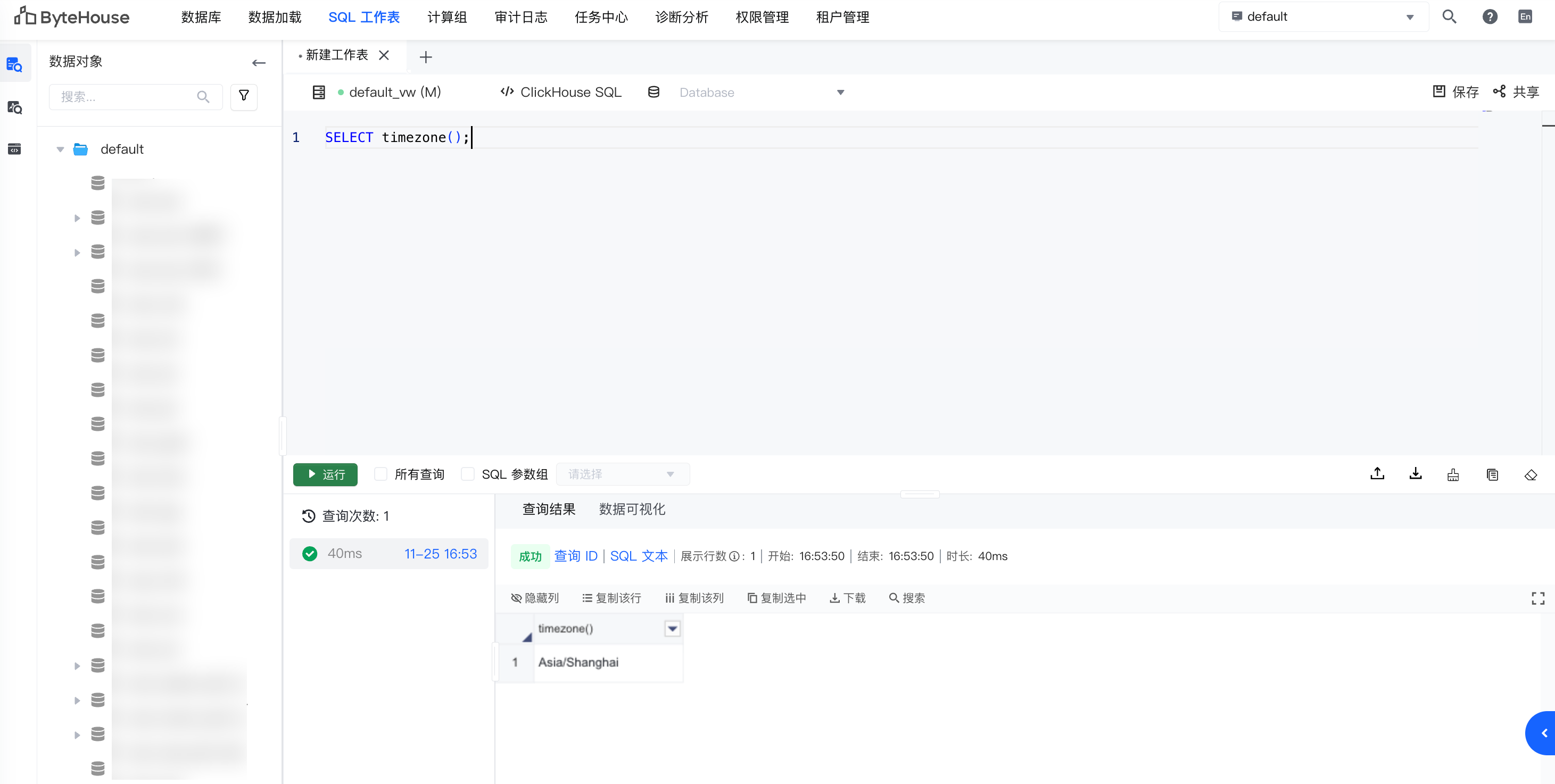Screen dimensions: 1555x784
Task: Click the 下载 button in the result toolbar
Action: tap(848, 597)
